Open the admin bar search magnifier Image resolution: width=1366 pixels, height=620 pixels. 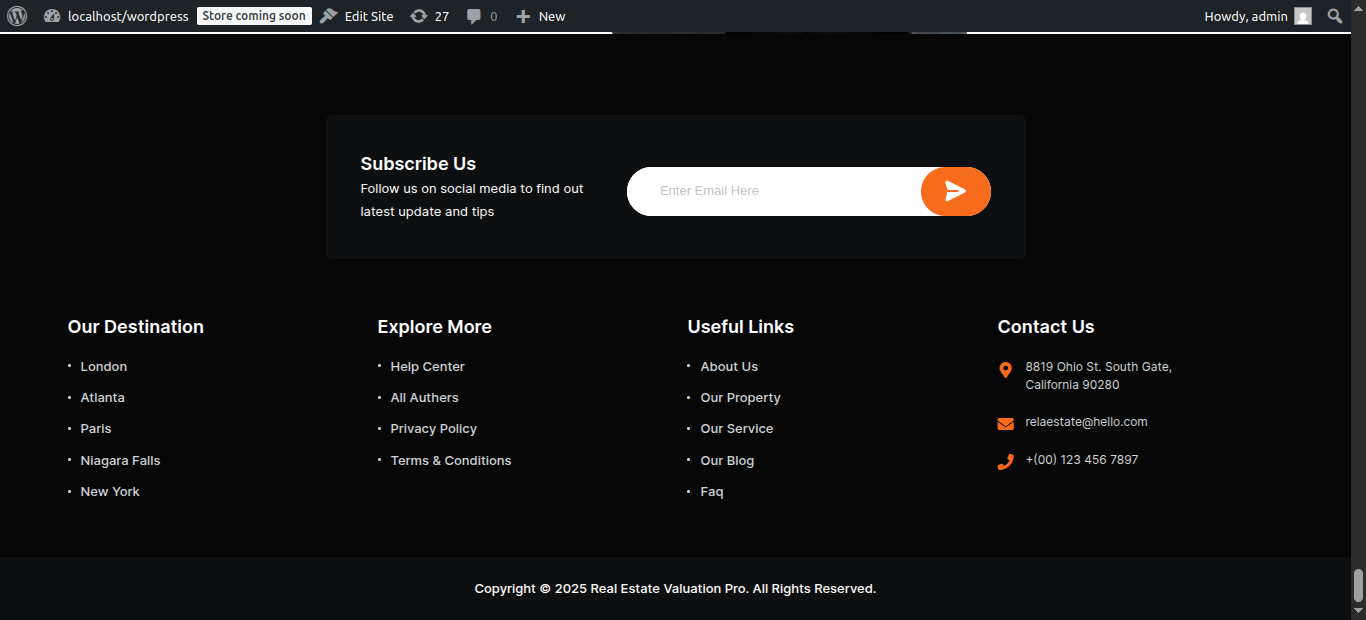point(1334,16)
